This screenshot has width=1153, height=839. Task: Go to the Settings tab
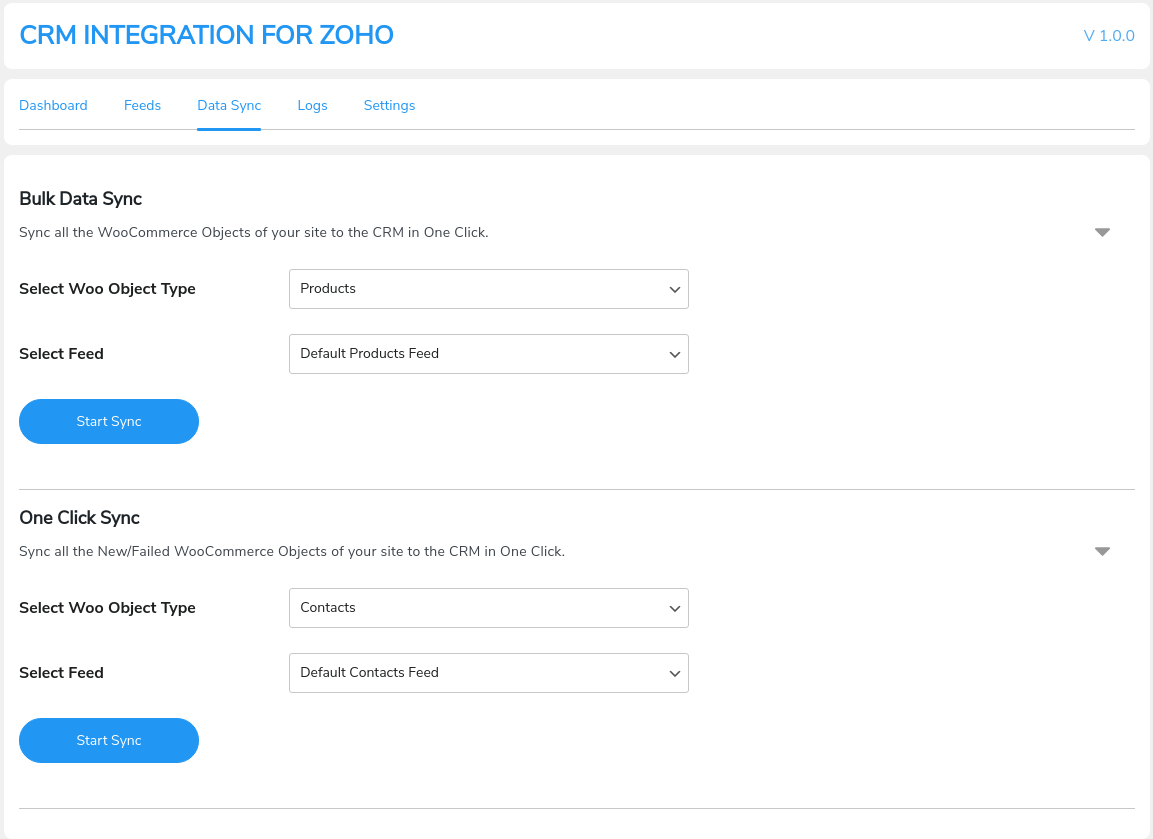389,105
